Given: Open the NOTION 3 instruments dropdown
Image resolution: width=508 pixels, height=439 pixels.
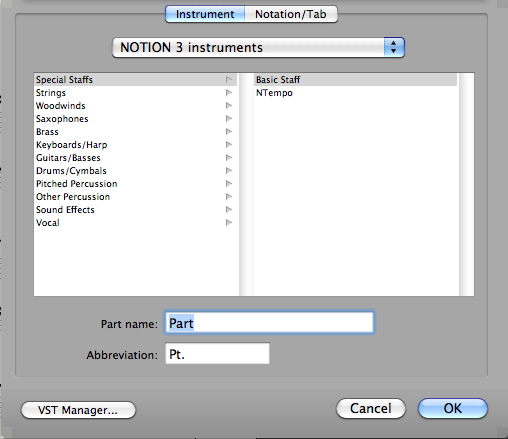Looking at the screenshot, I should click(x=258, y=47).
